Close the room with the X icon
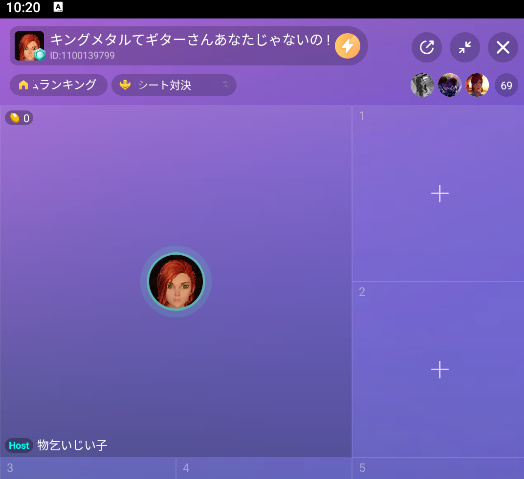Viewport: 524px width, 479px height. click(x=503, y=47)
